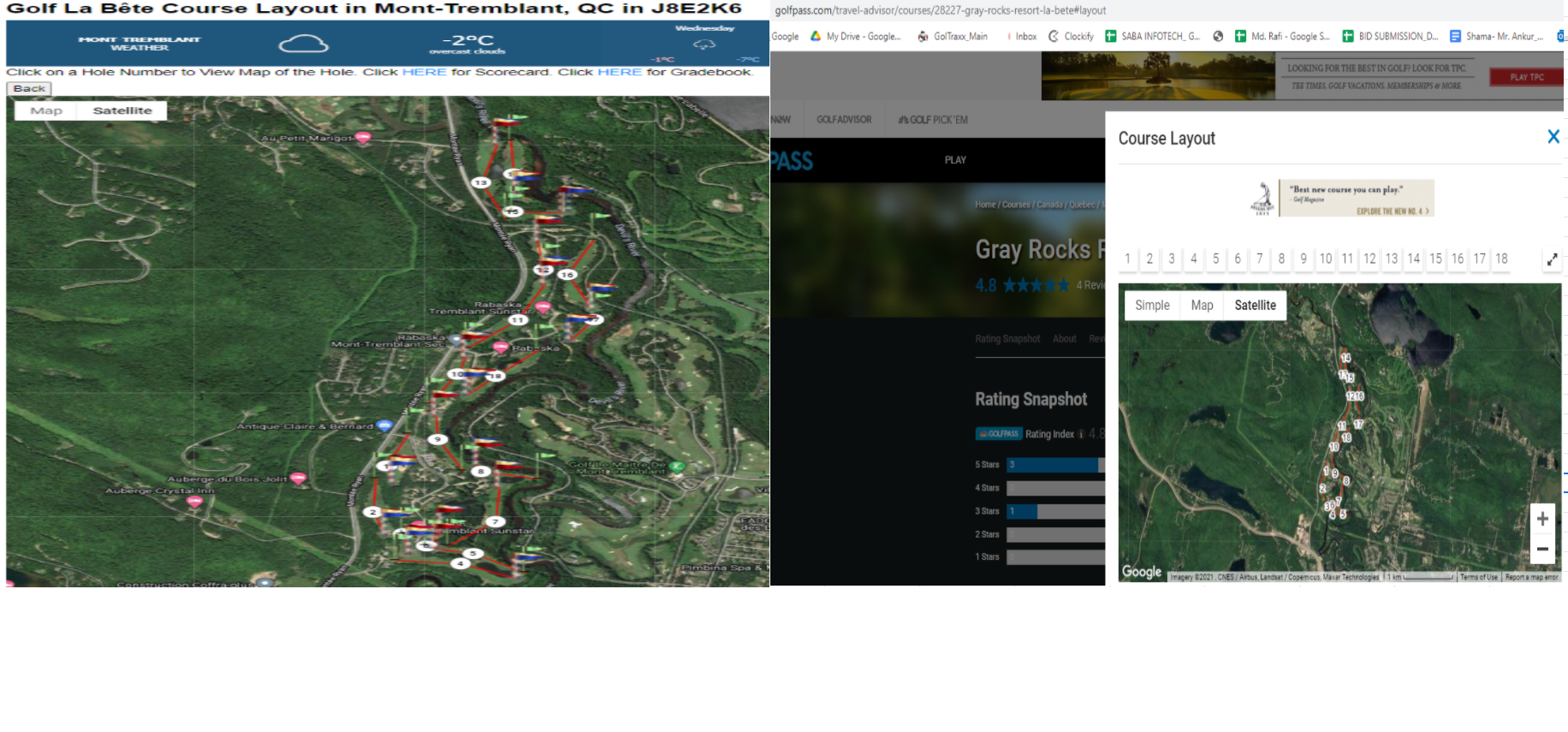Viewport: 1568px width, 732px height.
Task: Select the Auberge du Bois Joli pin
Action: pos(298,479)
